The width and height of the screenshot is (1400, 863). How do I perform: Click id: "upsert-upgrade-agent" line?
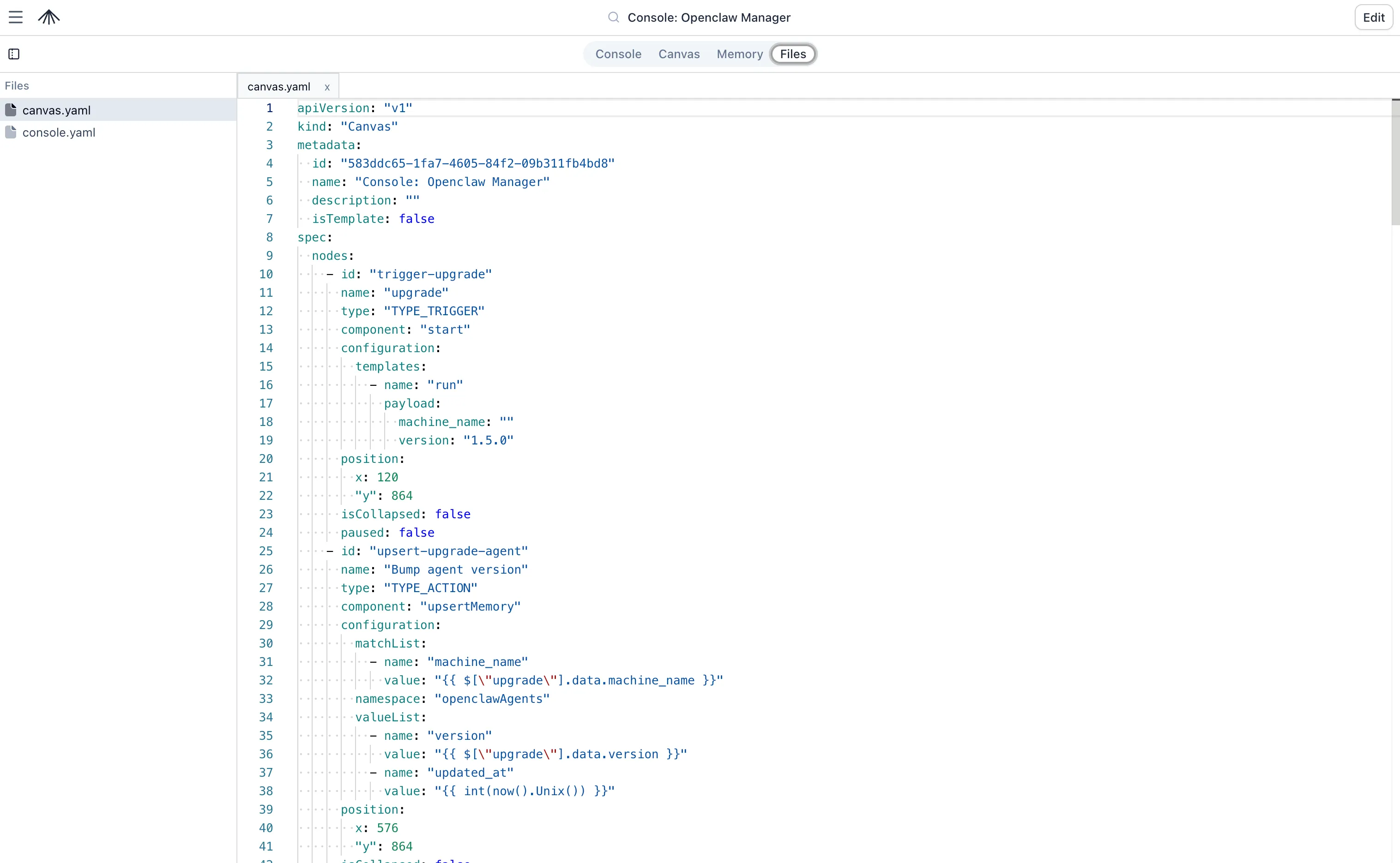tap(427, 551)
